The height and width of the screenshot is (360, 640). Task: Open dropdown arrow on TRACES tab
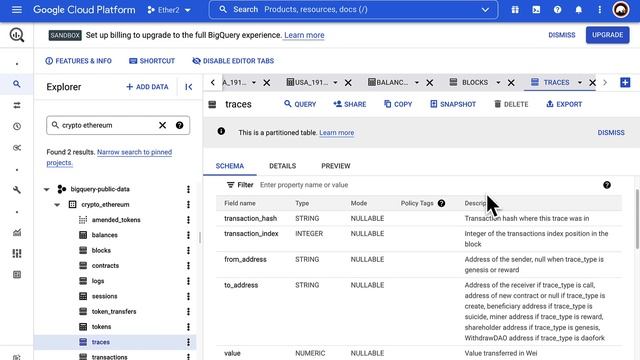580,82
